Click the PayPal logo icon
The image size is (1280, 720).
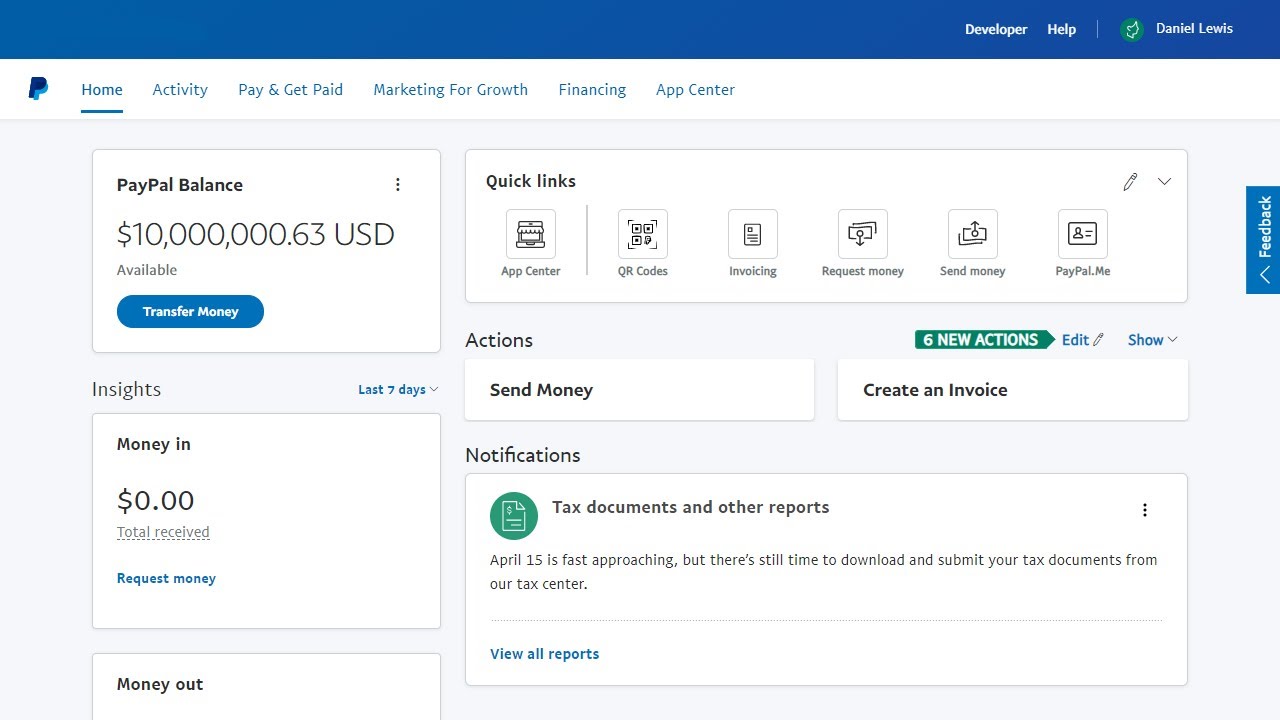[x=38, y=89]
